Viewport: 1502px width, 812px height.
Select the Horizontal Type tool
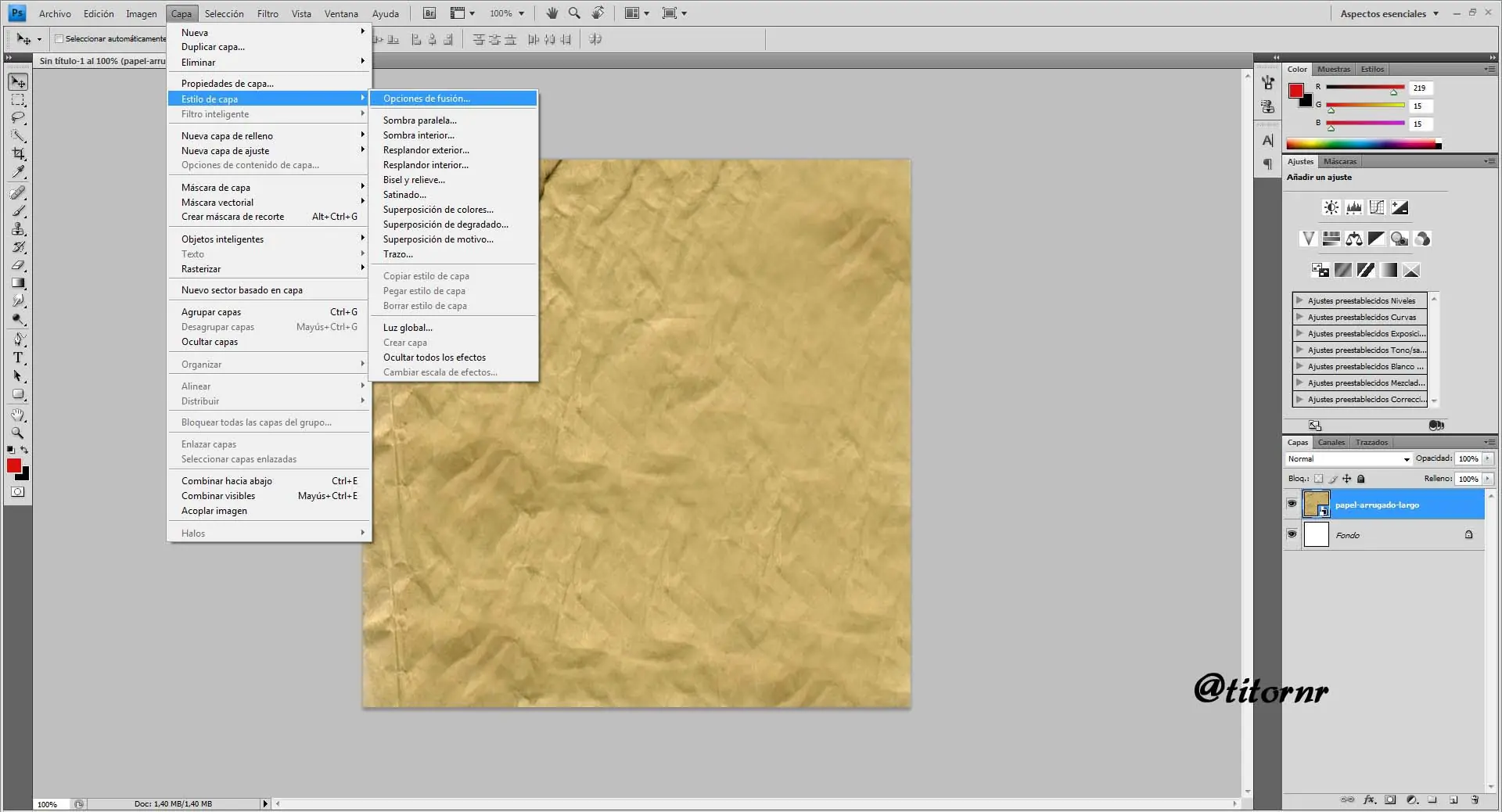pyautogui.click(x=18, y=357)
